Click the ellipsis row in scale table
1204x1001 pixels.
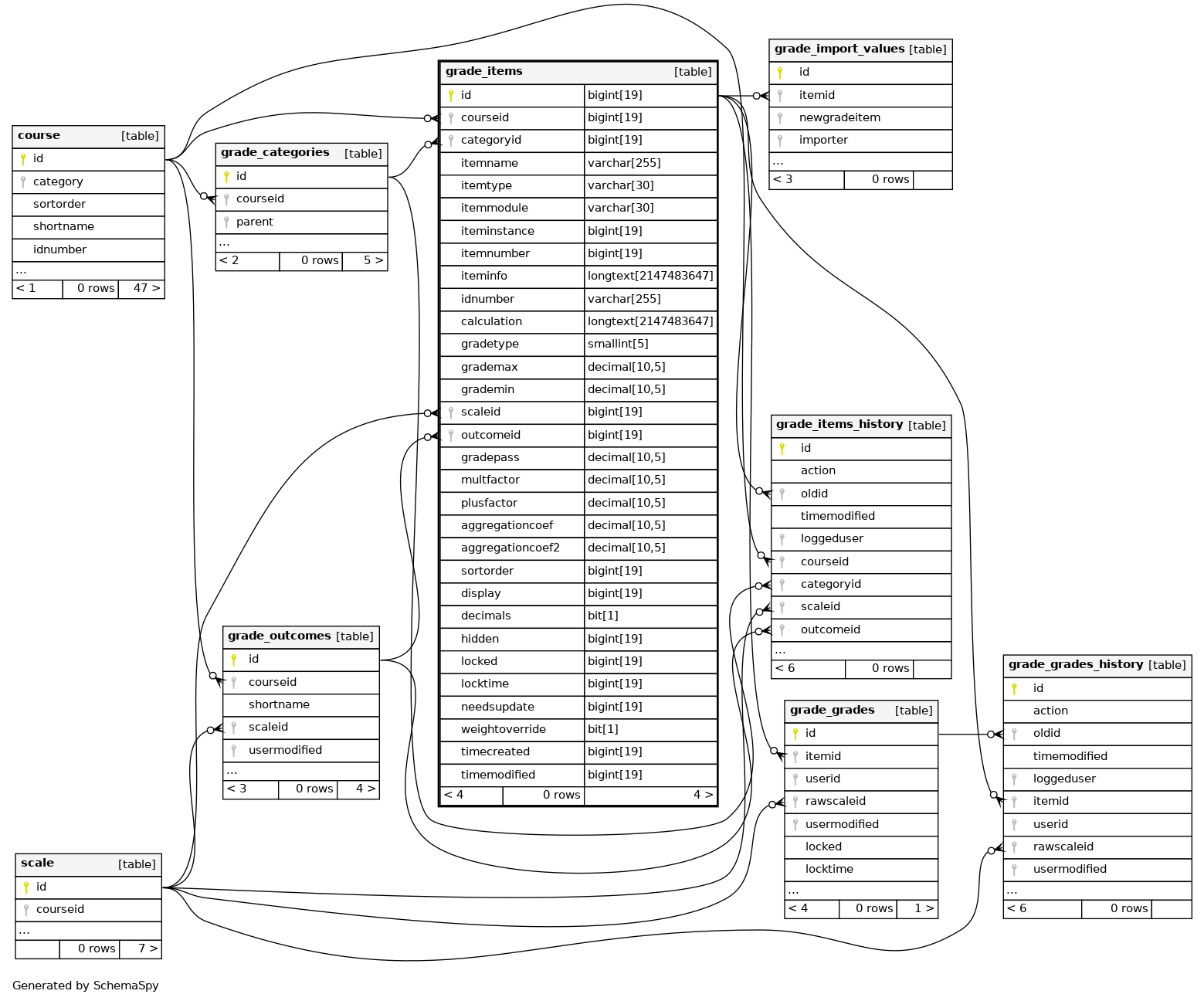tap(89, 931)
